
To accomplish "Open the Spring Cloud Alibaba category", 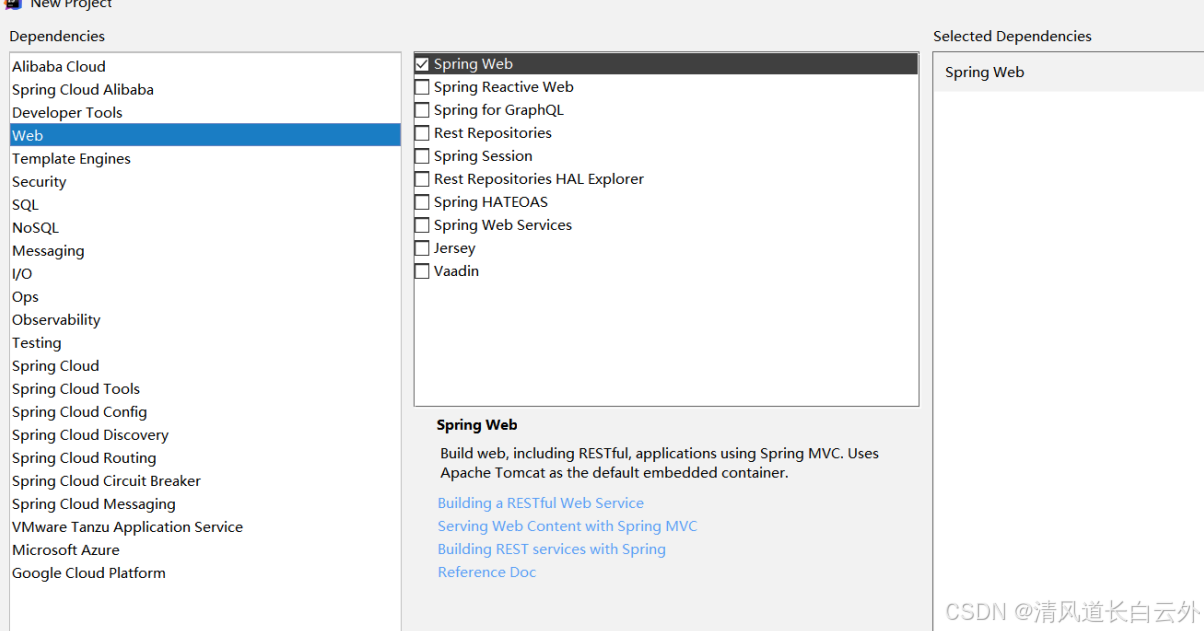I will 205,89.
